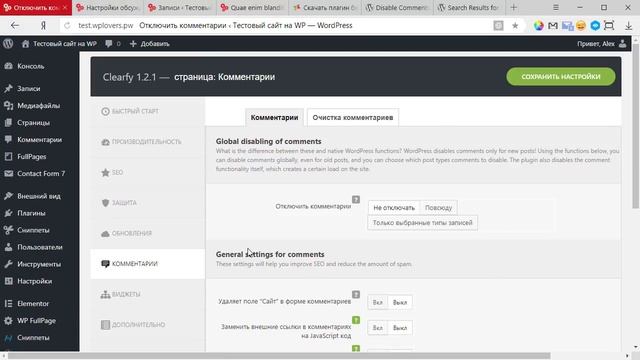
Task: Select the 'Не отключать' option
Action: pos(394,208)
